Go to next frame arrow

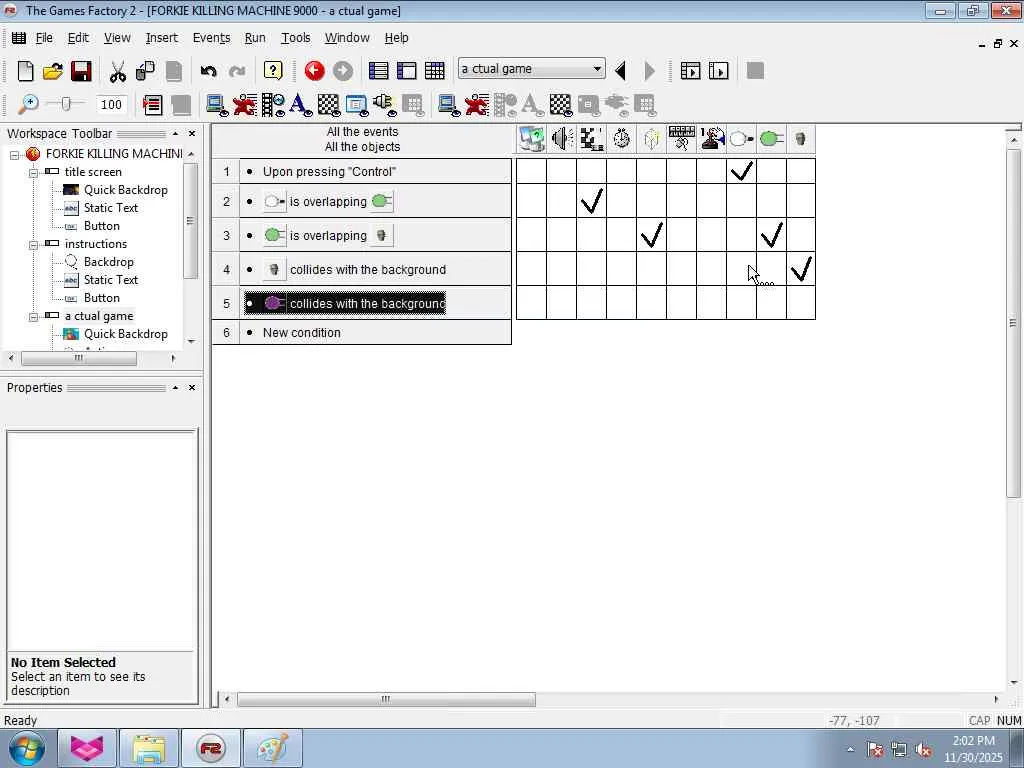click(649, 71)
